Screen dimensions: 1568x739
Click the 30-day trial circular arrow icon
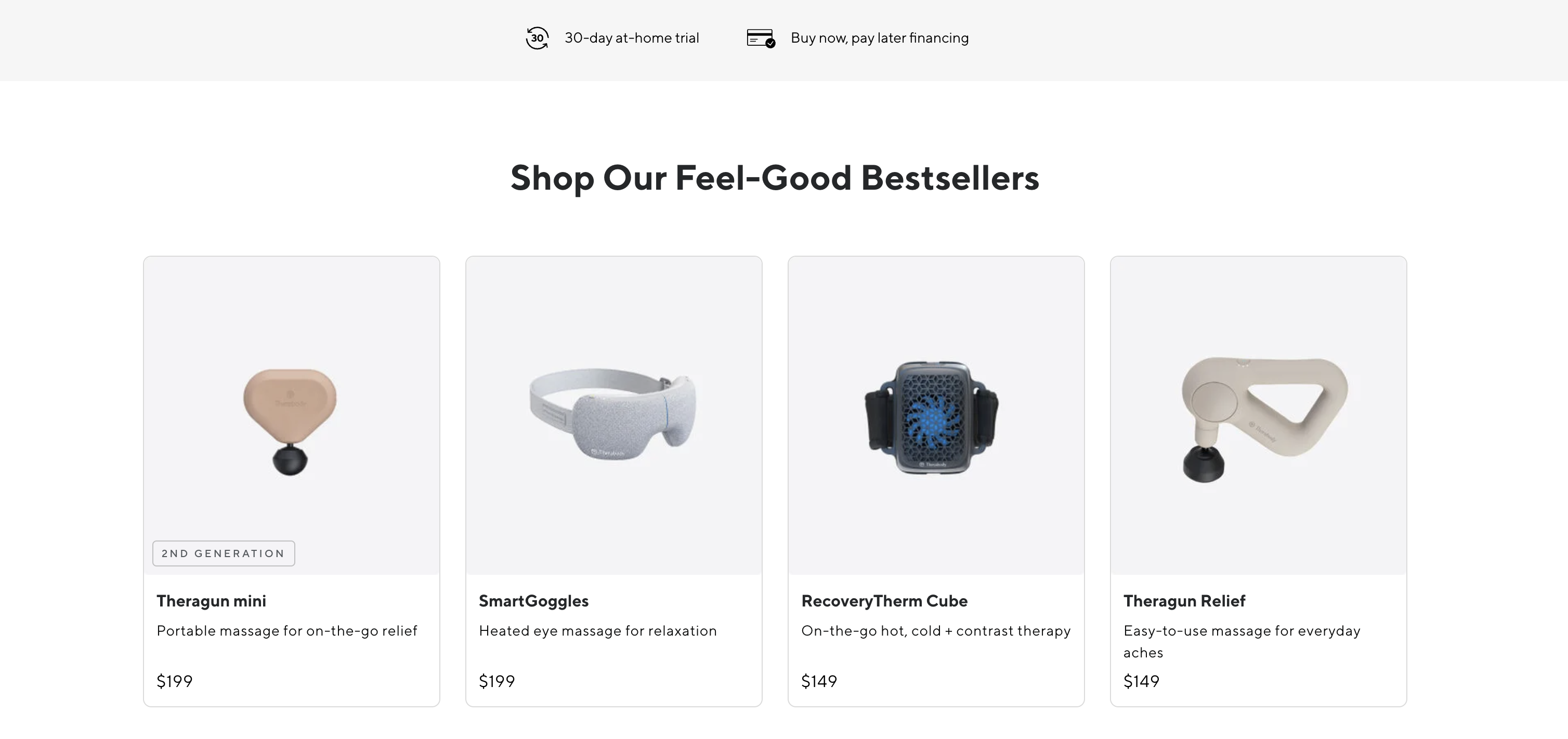pos(537,38)
